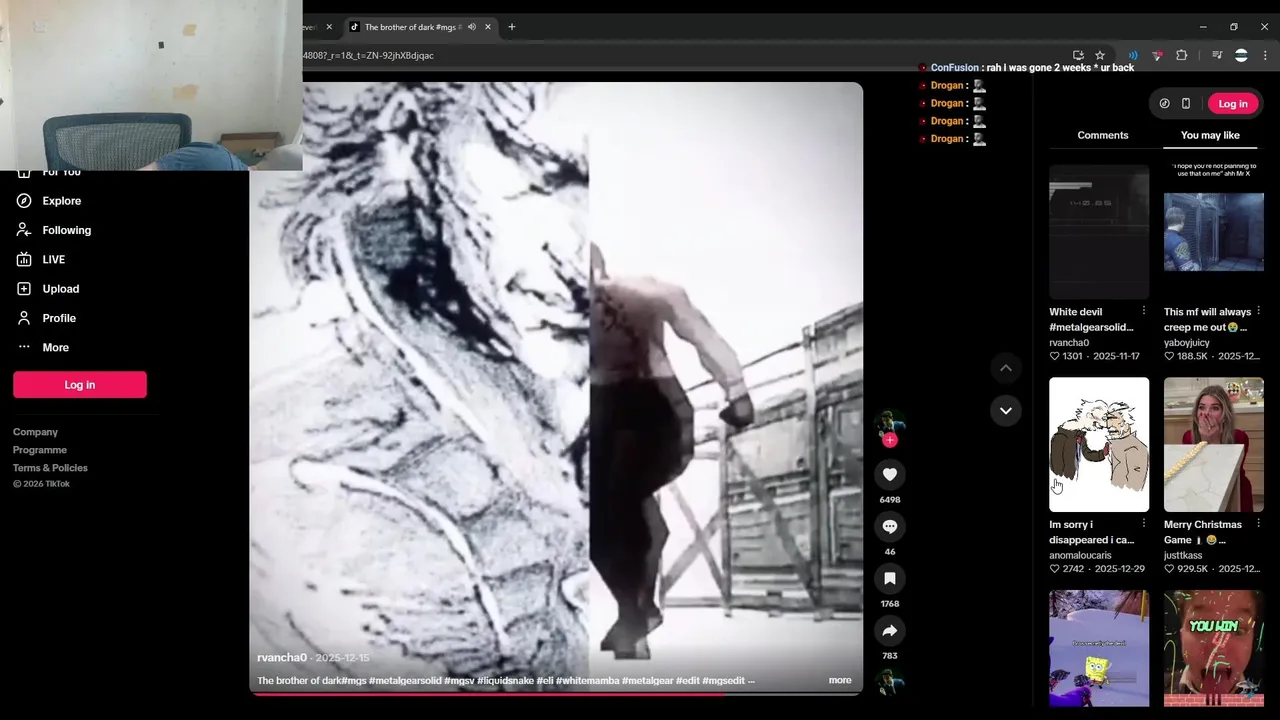This screenshot has height=720, width=1280.
Task: Open options menu for Merry Christmas Game video
Action: click(1258, 524)
